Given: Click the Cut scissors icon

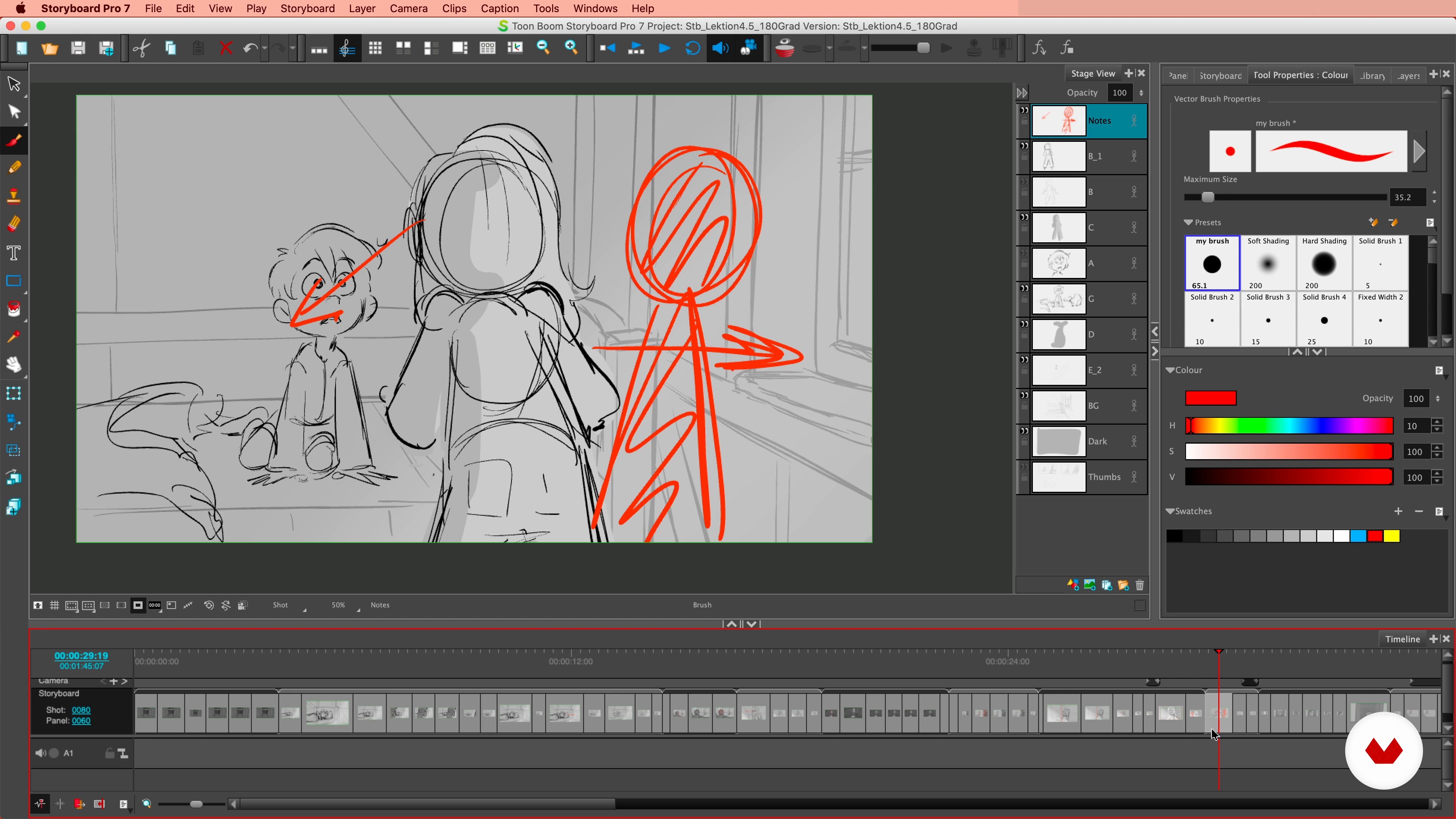Looking at the screenshot, I should (141, 48).
